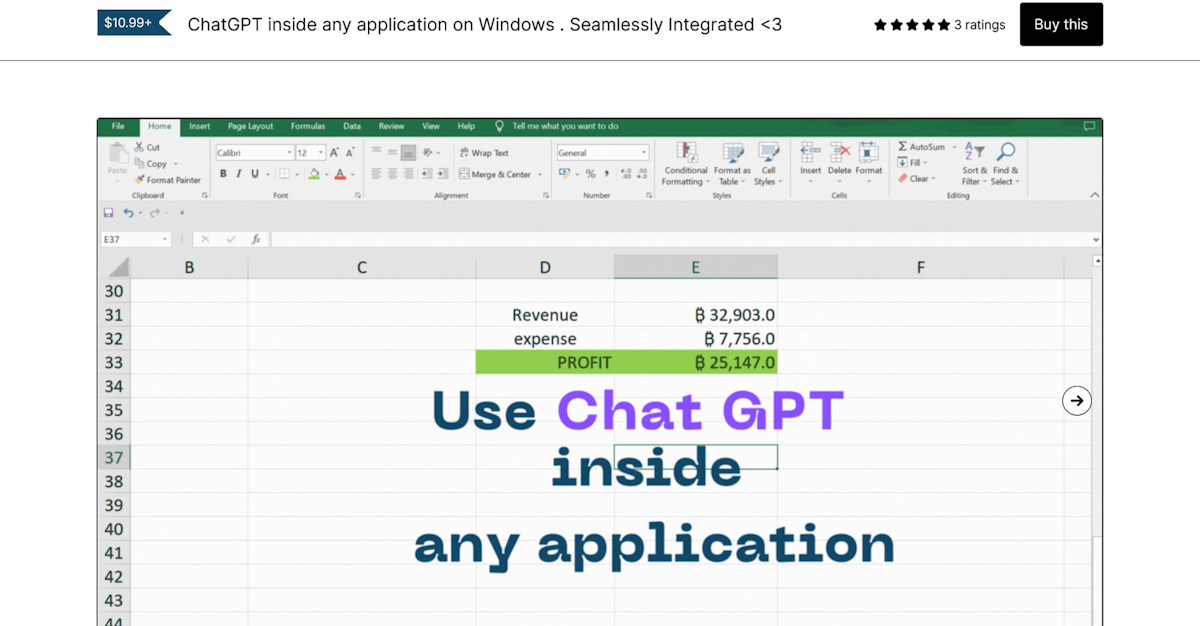Image resolution: width=1200 pixels, height=626 pixels.
Task: Open the Fill down menu
Action: click(x=912, y=163)
